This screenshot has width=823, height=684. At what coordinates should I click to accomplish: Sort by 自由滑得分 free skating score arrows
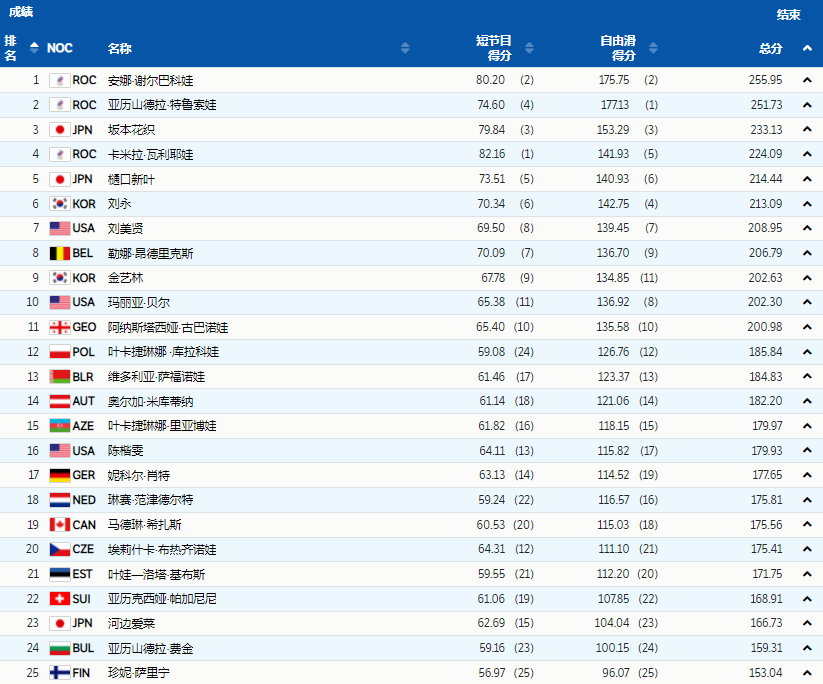click(653, 48)
